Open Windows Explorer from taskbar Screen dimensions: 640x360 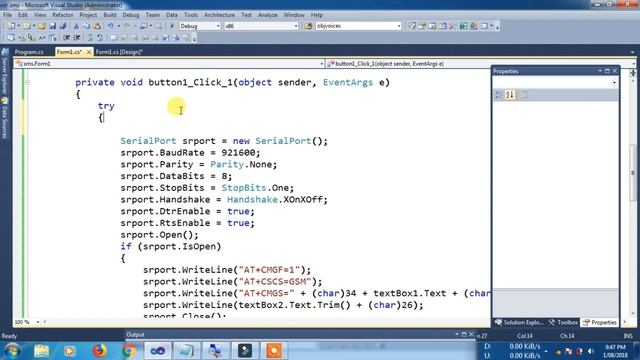pos(42,351)
